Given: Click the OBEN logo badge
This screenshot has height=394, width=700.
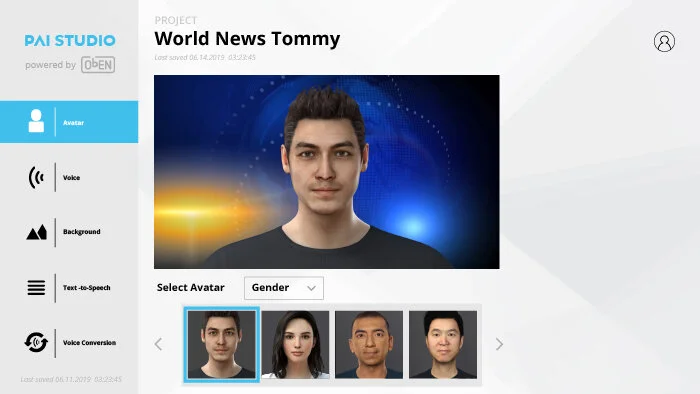Looking at the screenshot, I should coord(98,65).
